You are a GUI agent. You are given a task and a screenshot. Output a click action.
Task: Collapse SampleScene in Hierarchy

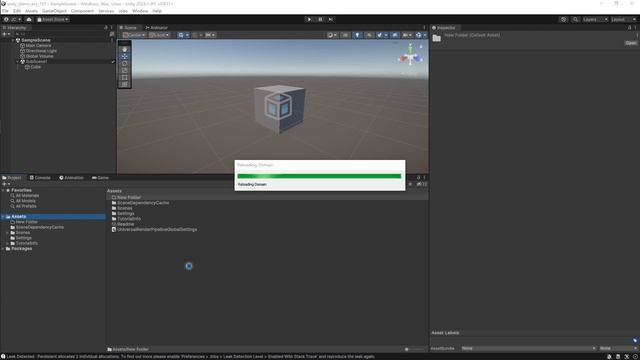pyautogui.click(x=13, y=40)
